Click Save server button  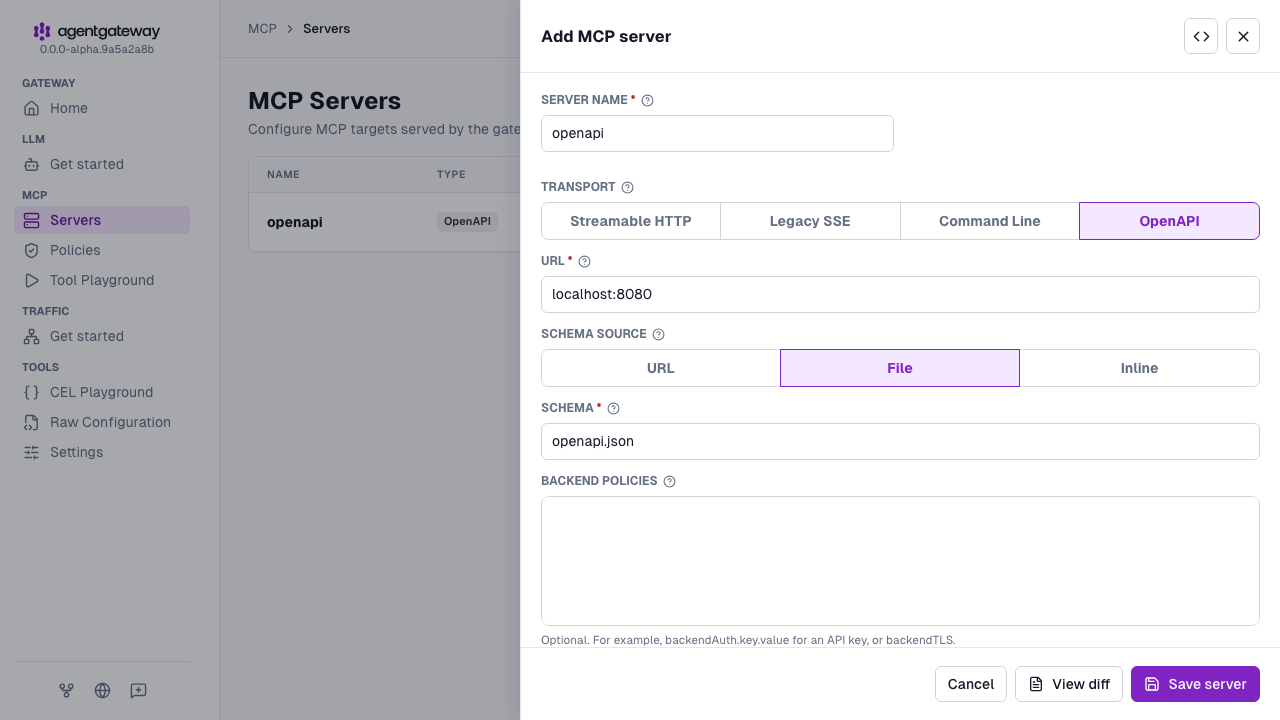pyautogui.click(x=1195, y=684)
